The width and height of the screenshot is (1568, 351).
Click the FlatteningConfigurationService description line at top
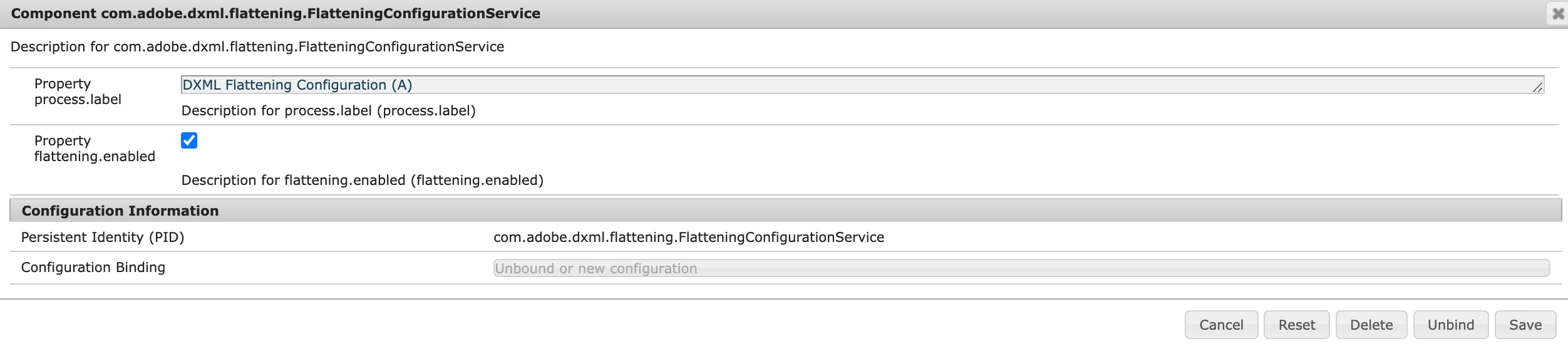click(x=257, y=47)
